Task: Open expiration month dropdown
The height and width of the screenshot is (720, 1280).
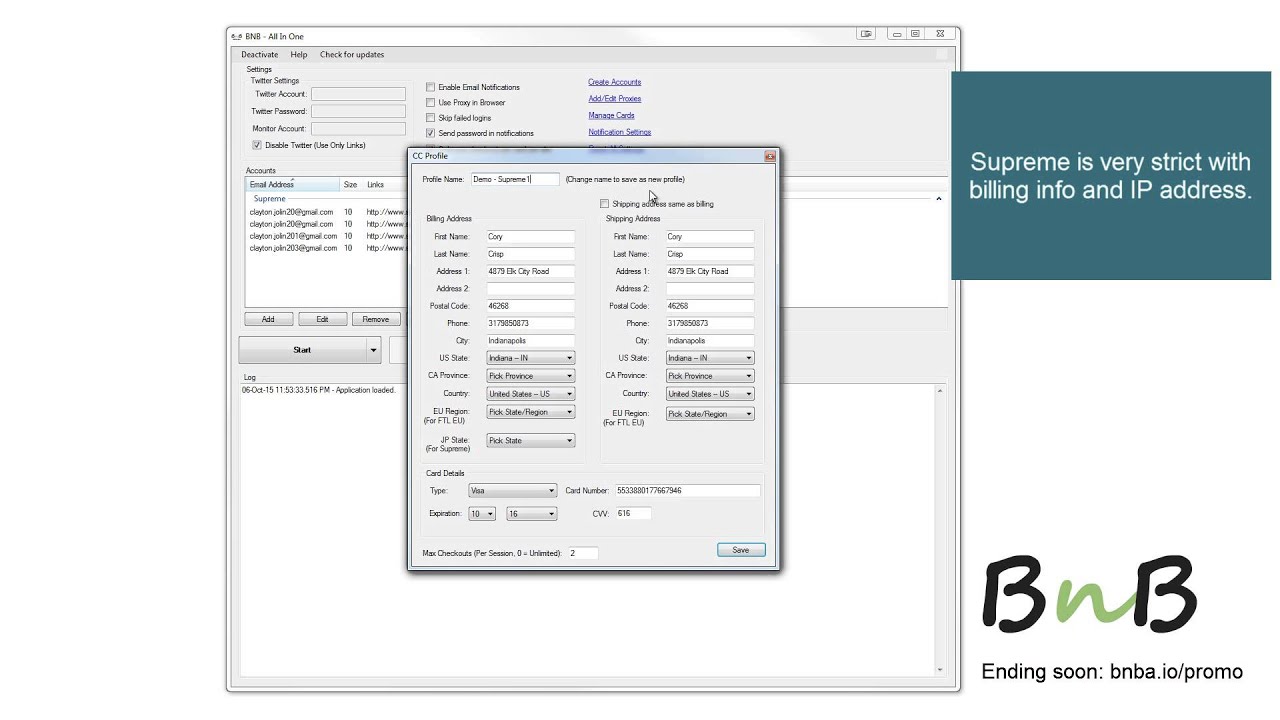Action: pyautogui.click(x=482, y=514)
